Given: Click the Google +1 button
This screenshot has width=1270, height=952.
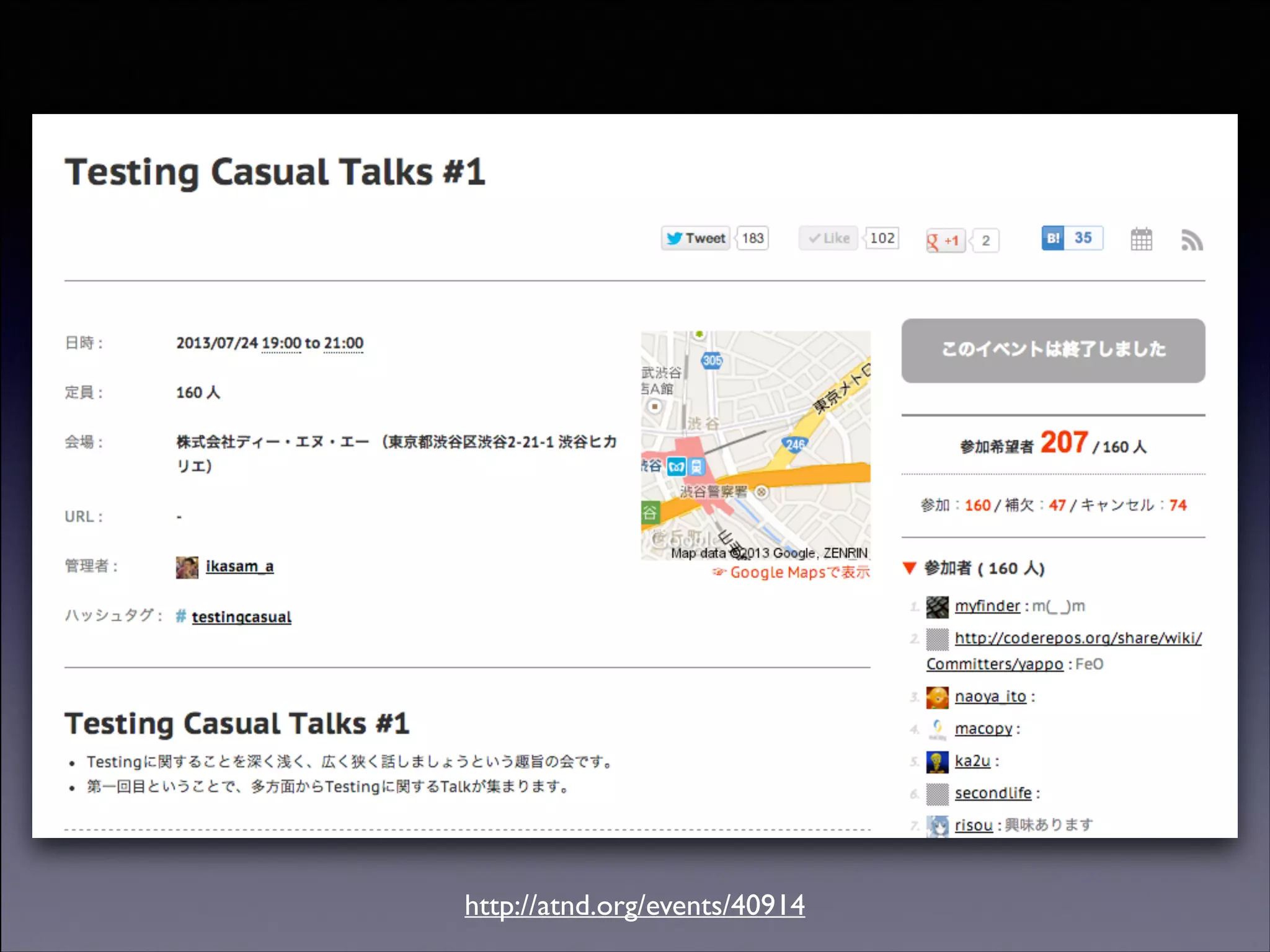Looking at the screenshot, I should click(944, 240).
